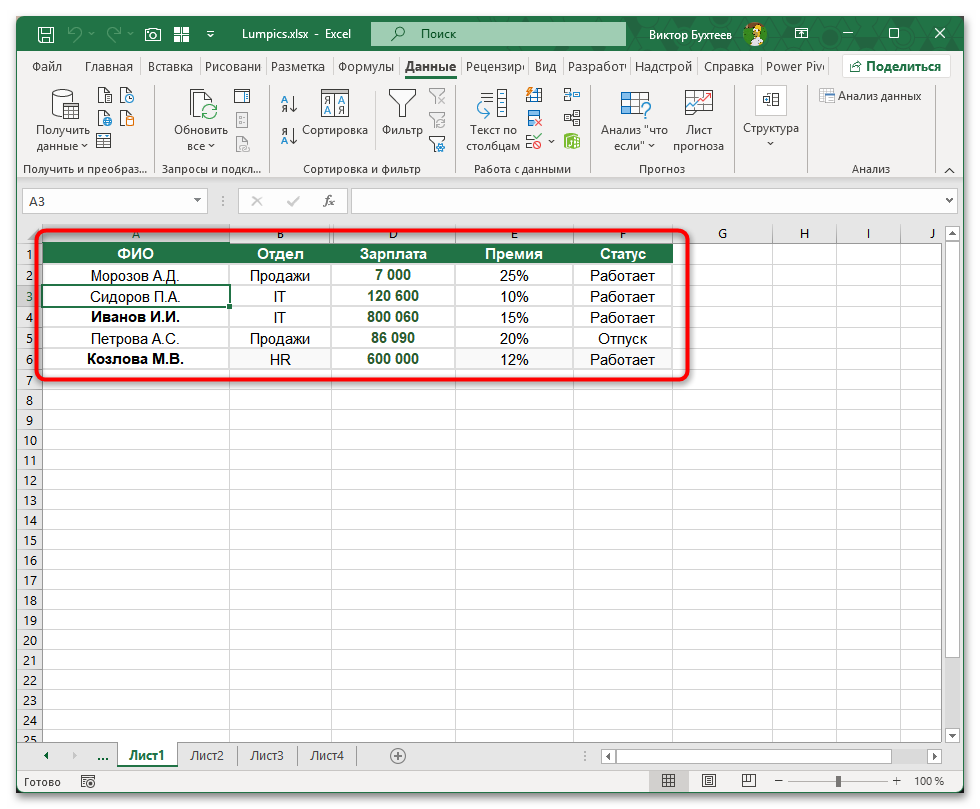This screenshot has height=809, width=980.
Task: Click the Undo arrow icon
Action: (x=74, y=34)
